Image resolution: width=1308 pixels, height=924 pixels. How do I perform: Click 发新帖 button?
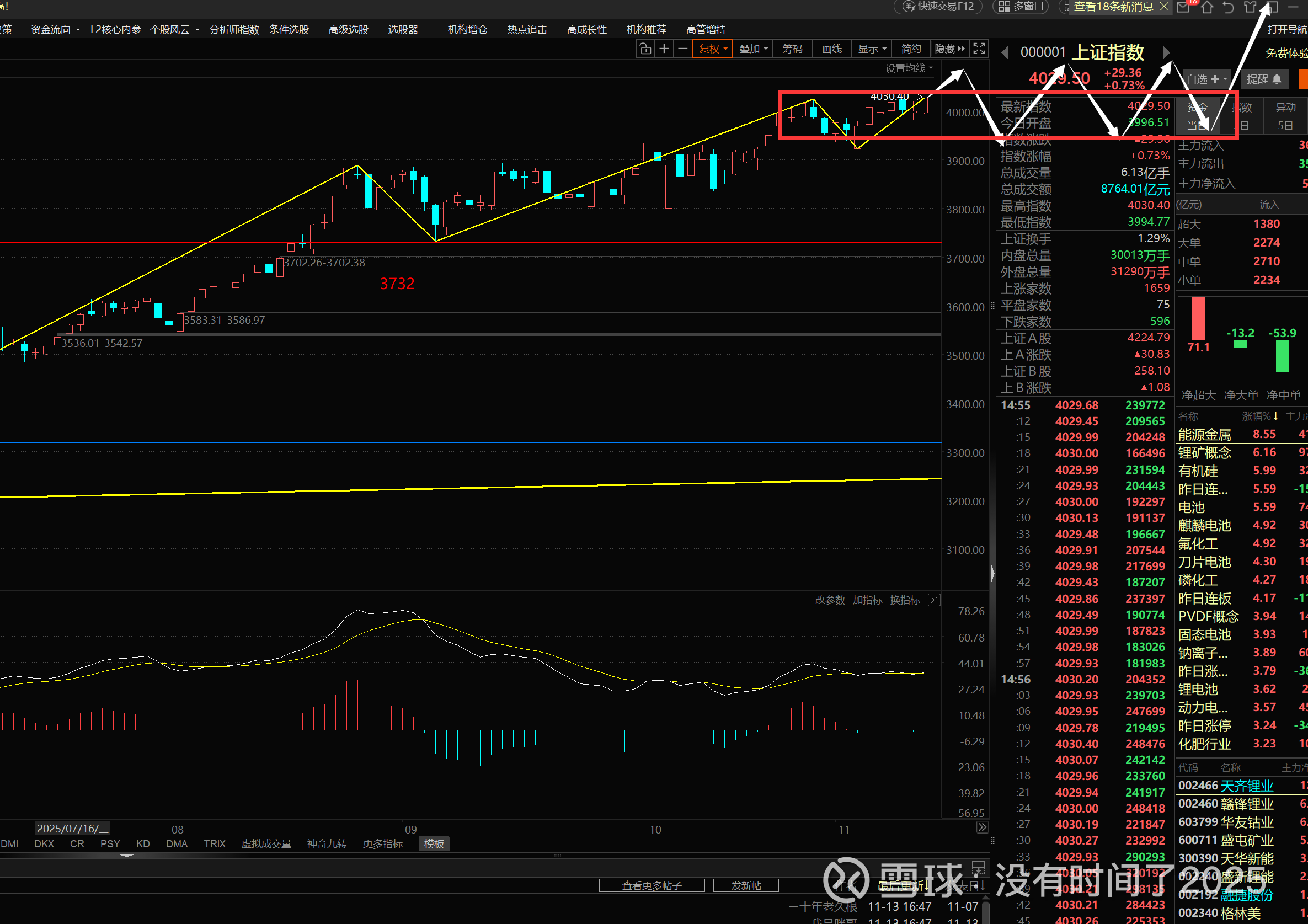746,885
